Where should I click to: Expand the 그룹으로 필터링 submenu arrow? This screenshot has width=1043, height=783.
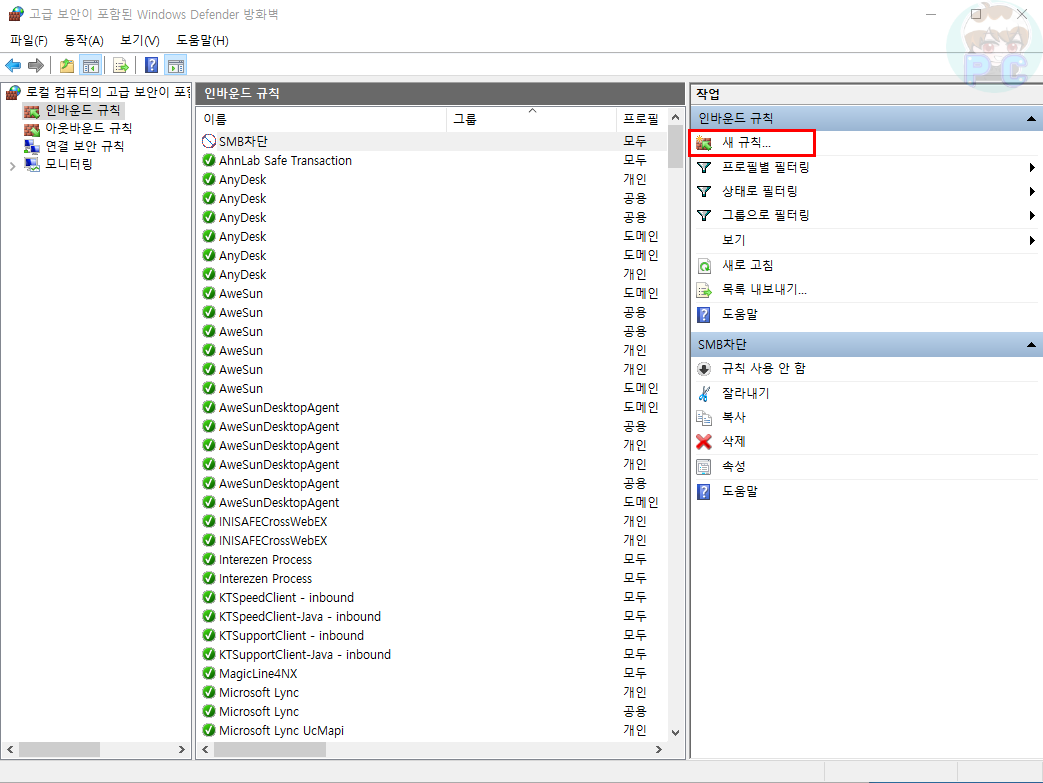1032,216
